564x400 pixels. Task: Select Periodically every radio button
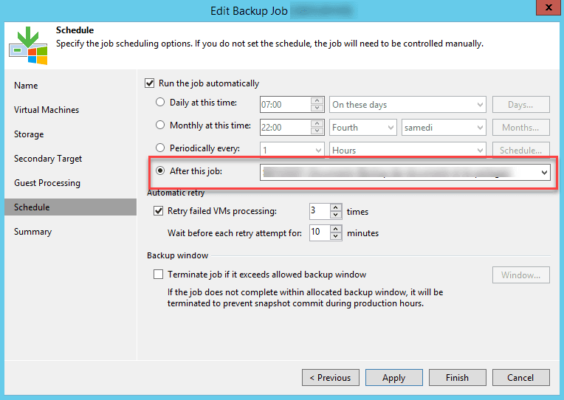(160, 148)
